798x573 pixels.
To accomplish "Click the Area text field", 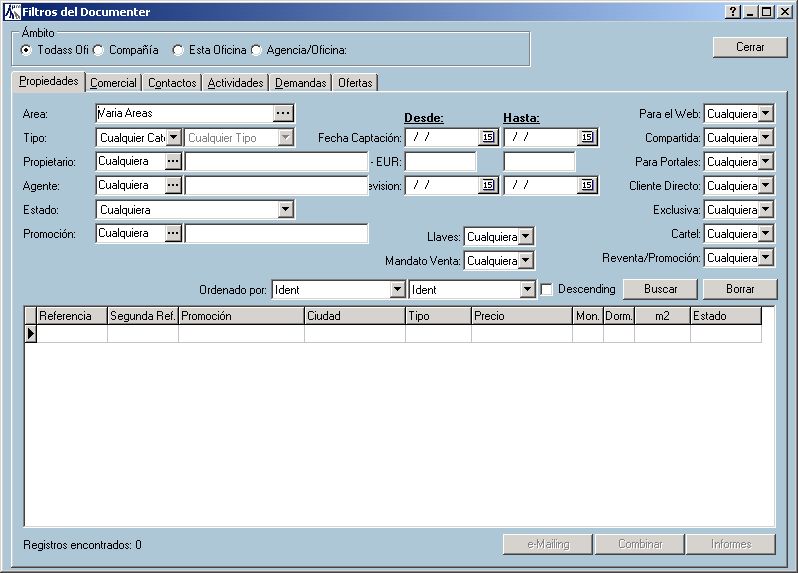I will 185,113.
